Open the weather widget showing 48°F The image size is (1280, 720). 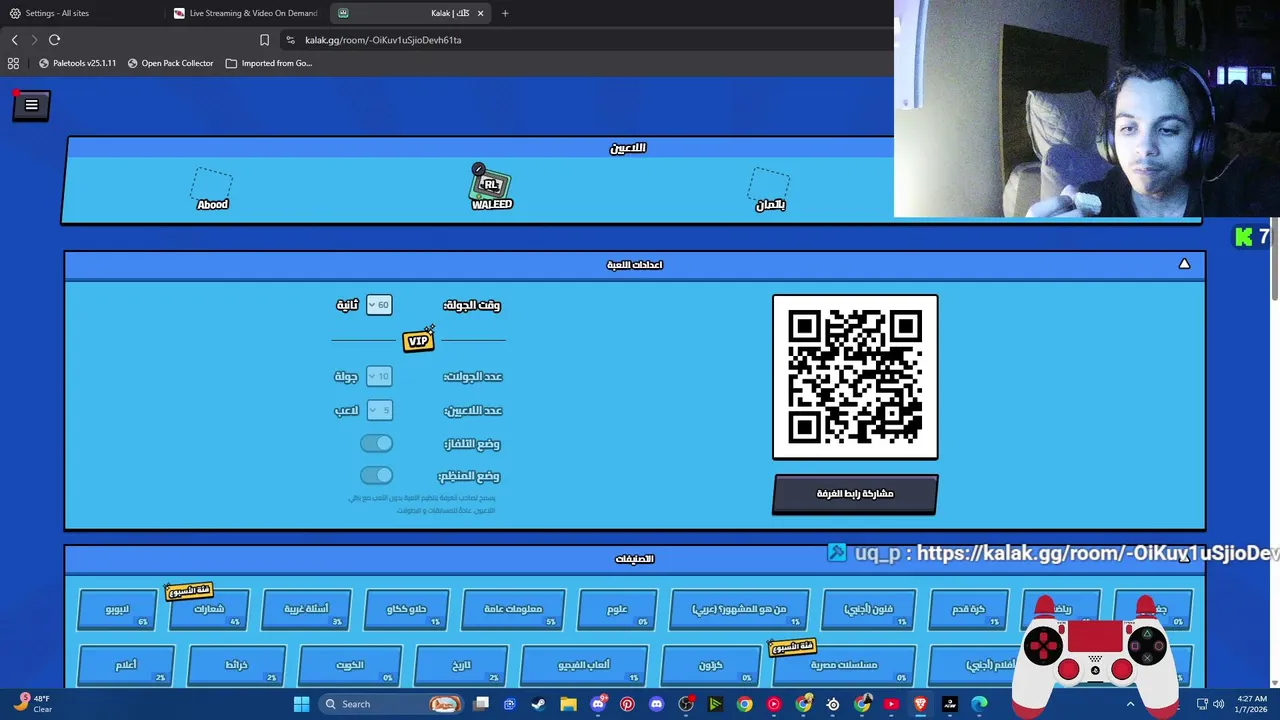(x=32, y=704)
